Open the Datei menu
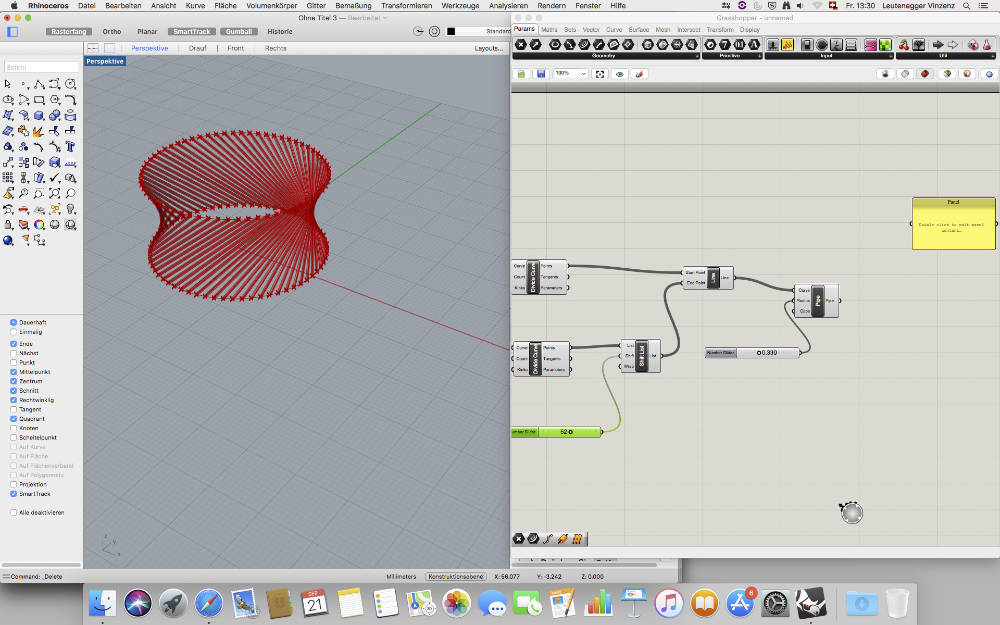The image size is (1000, 625). [x=87, y=5]
